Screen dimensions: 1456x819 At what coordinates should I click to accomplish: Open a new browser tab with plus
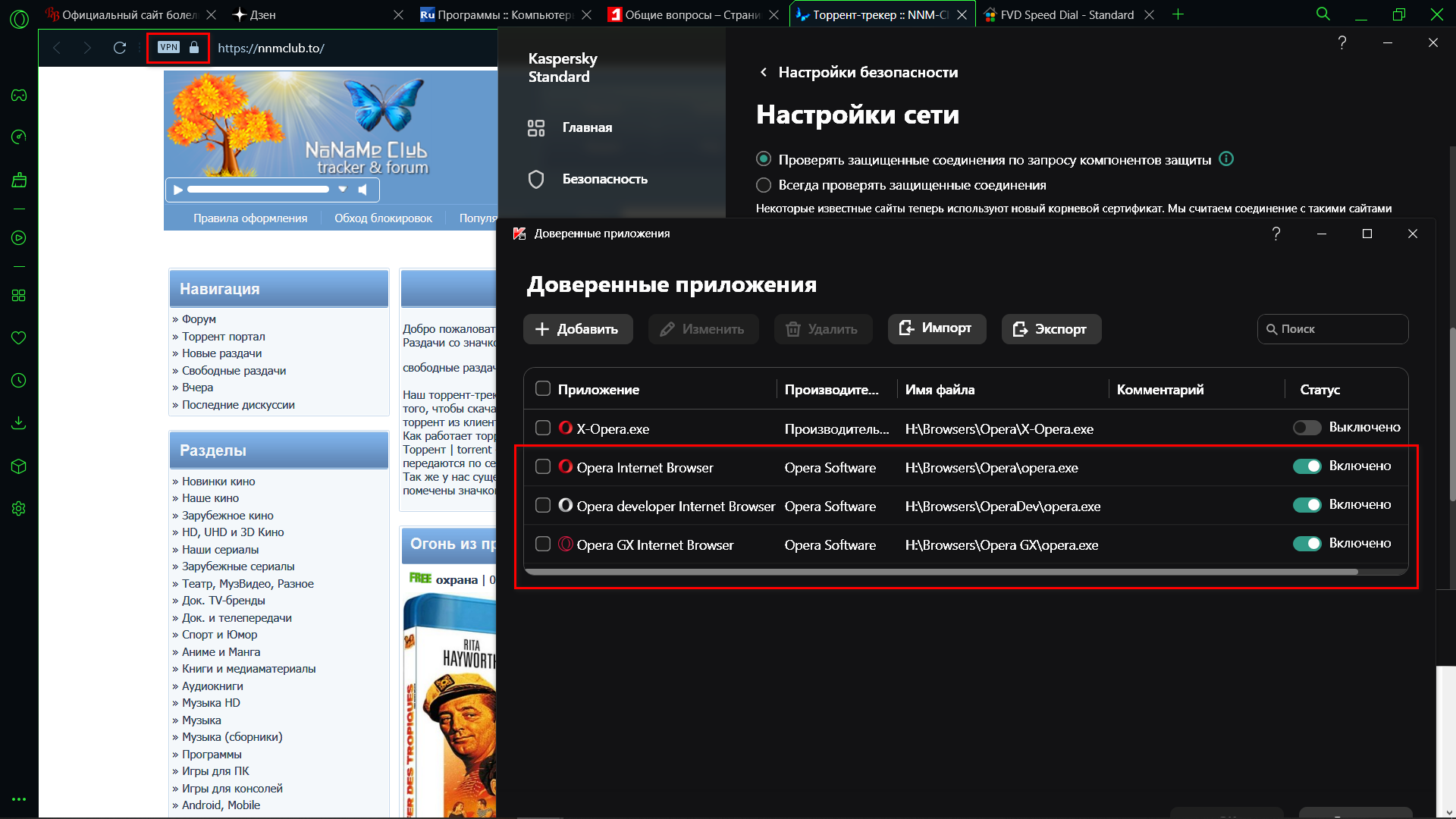tap(1178, 14)
